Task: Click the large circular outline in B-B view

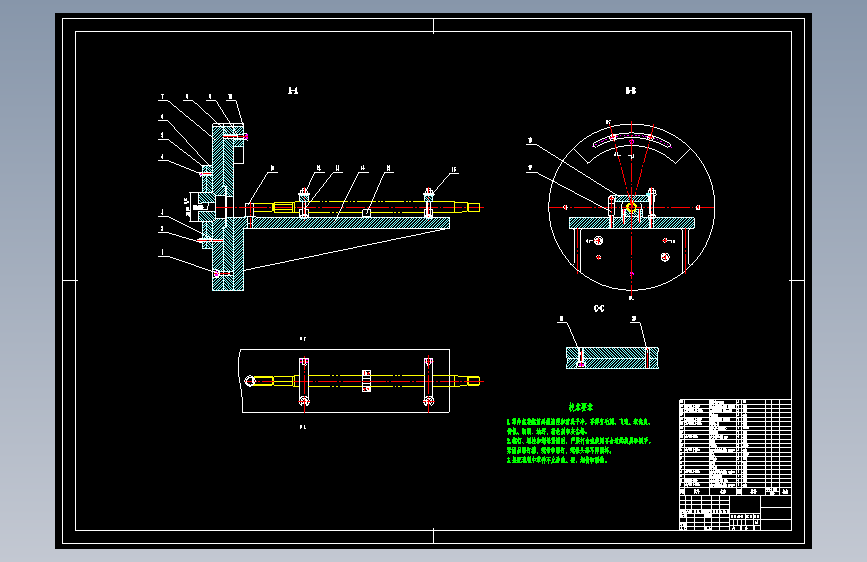Action: tap(631, 207)
